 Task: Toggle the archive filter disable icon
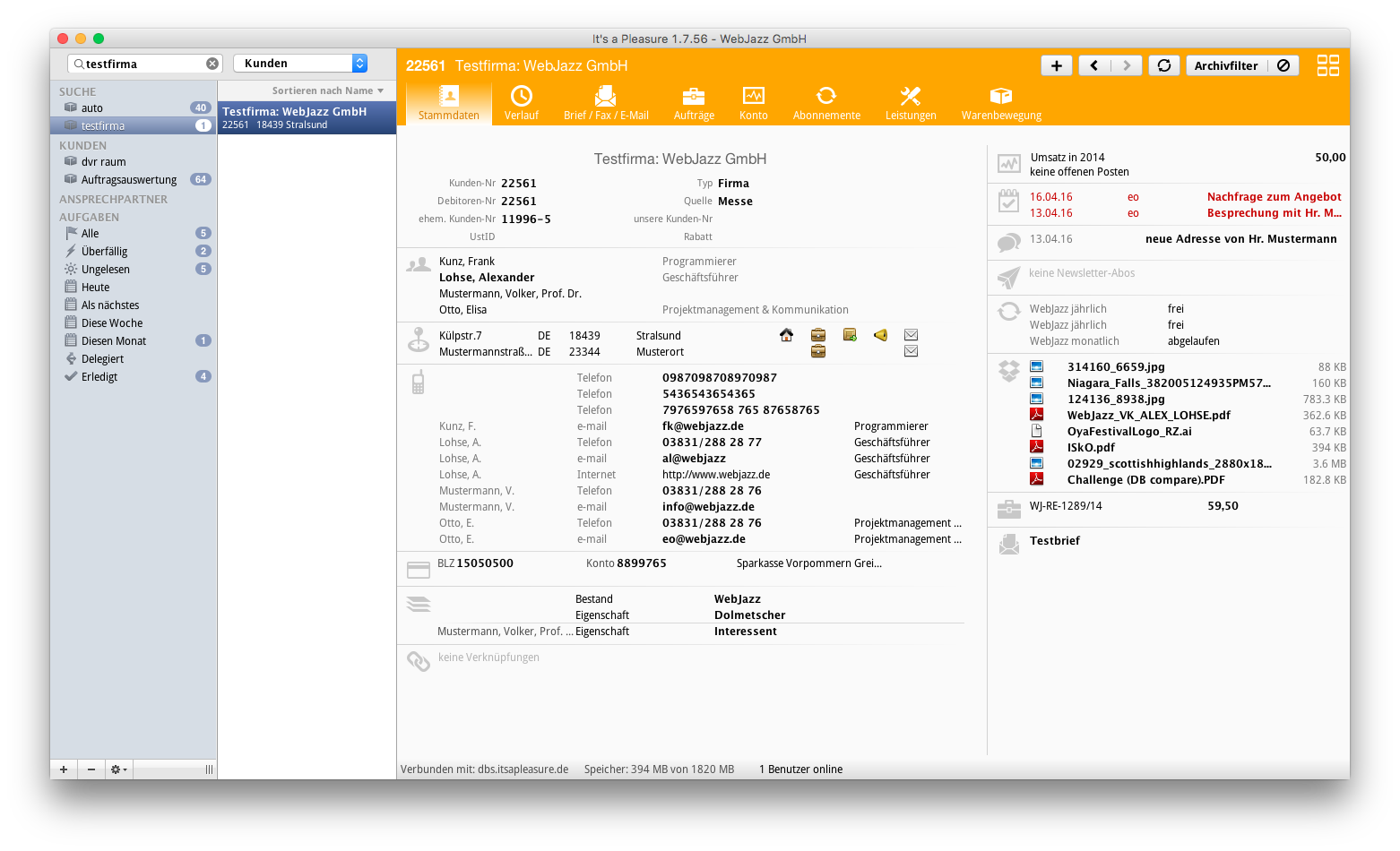(x=1283, y=65)
